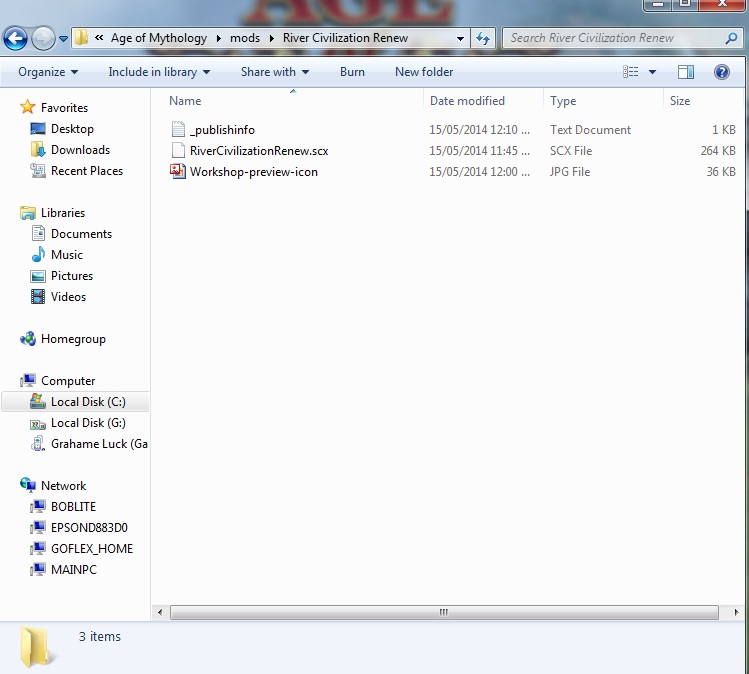Click the 36 KB size cell

tap(721, 172)
